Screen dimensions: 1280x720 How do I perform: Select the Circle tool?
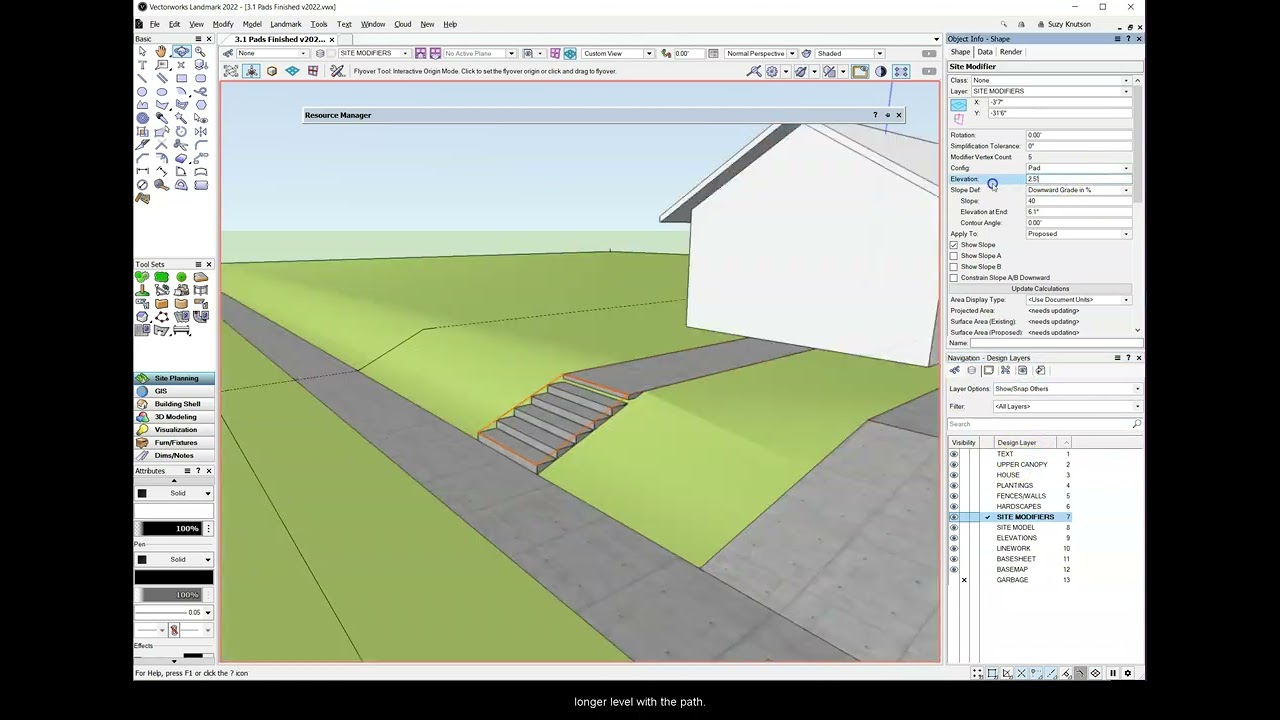point(142,91)
